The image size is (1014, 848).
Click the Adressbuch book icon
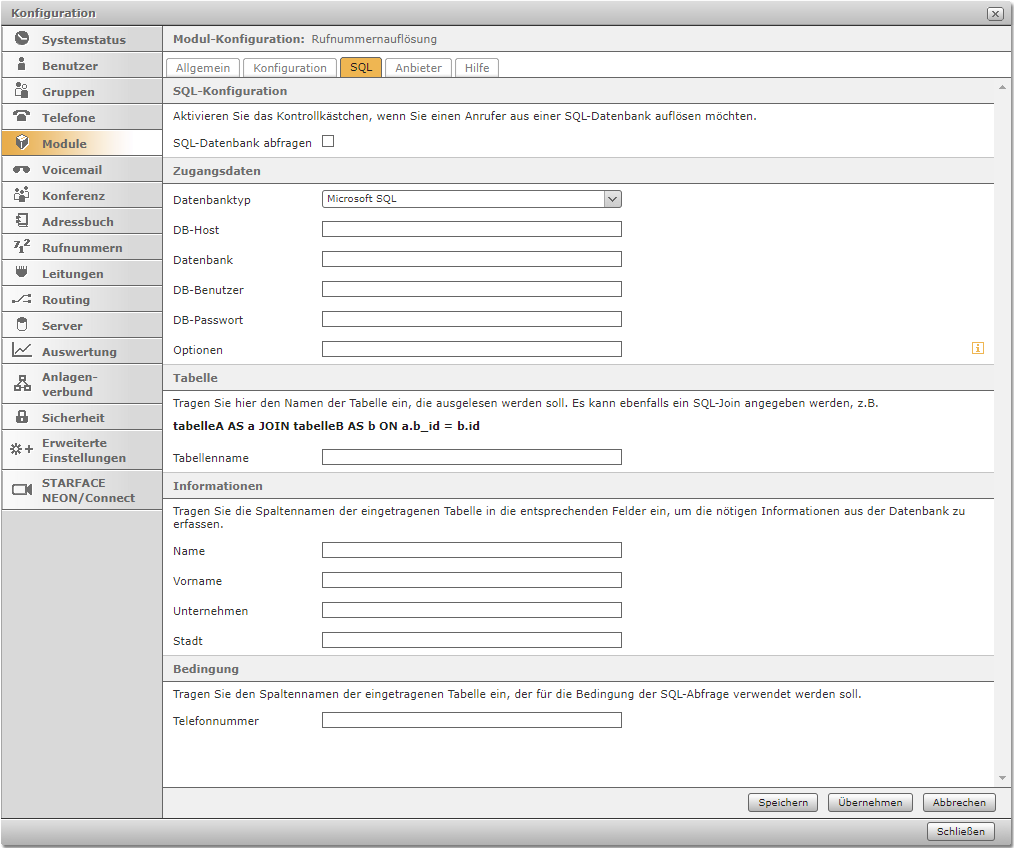pos(22,221)
